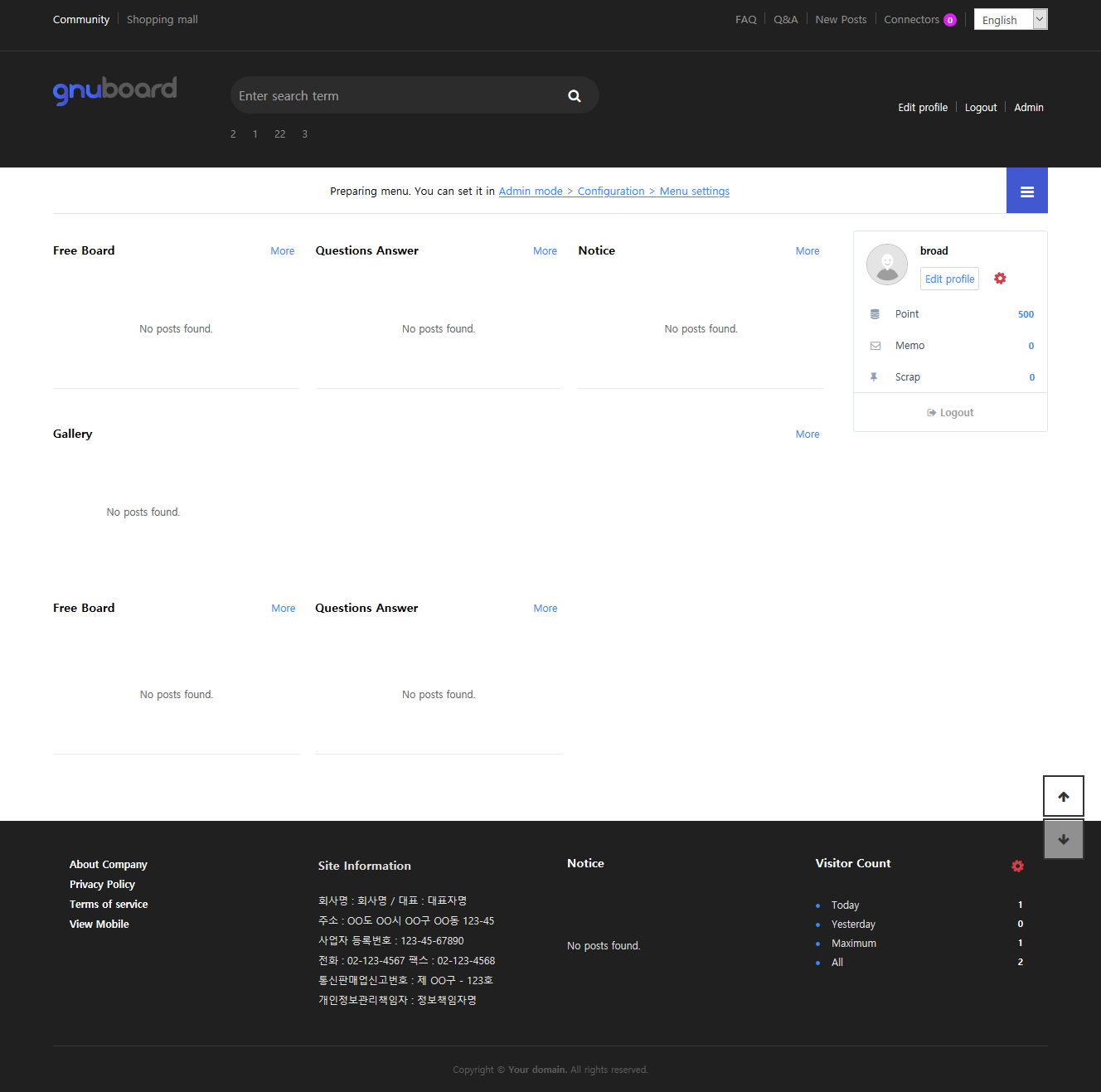Select the Community tab

point(81,20)
